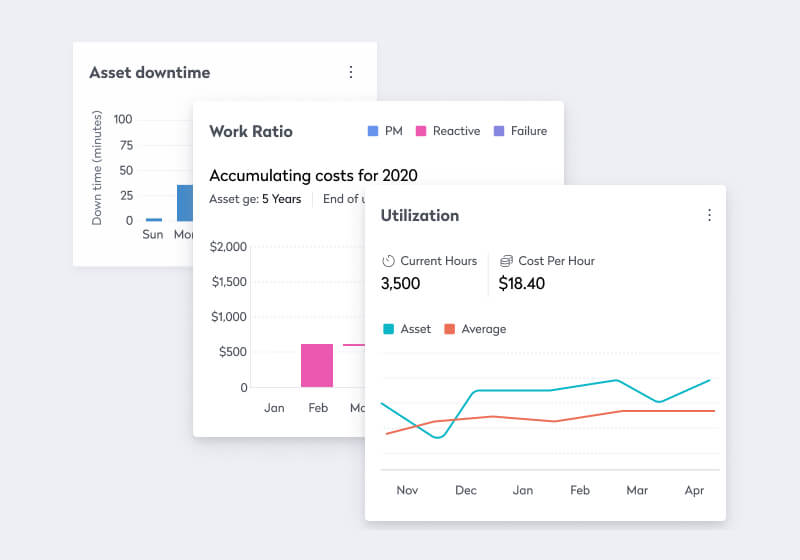Click the Asset downtime card title

click(150, 72)
